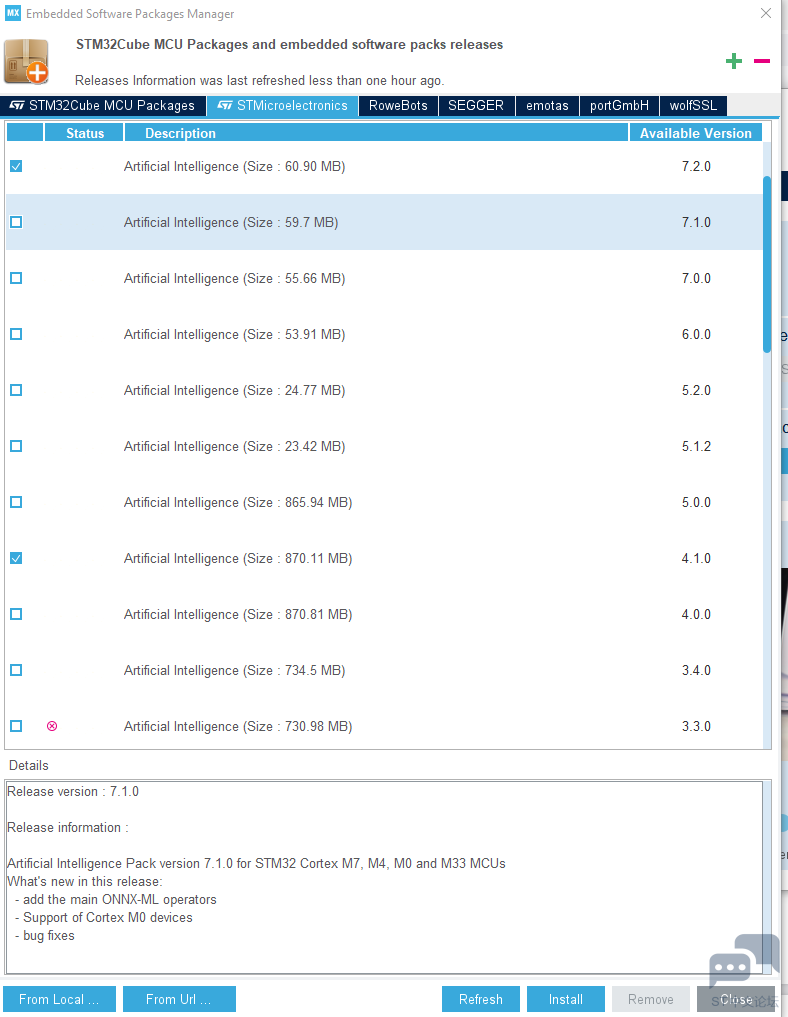Open the portGmbH tab

click(619, 106)
